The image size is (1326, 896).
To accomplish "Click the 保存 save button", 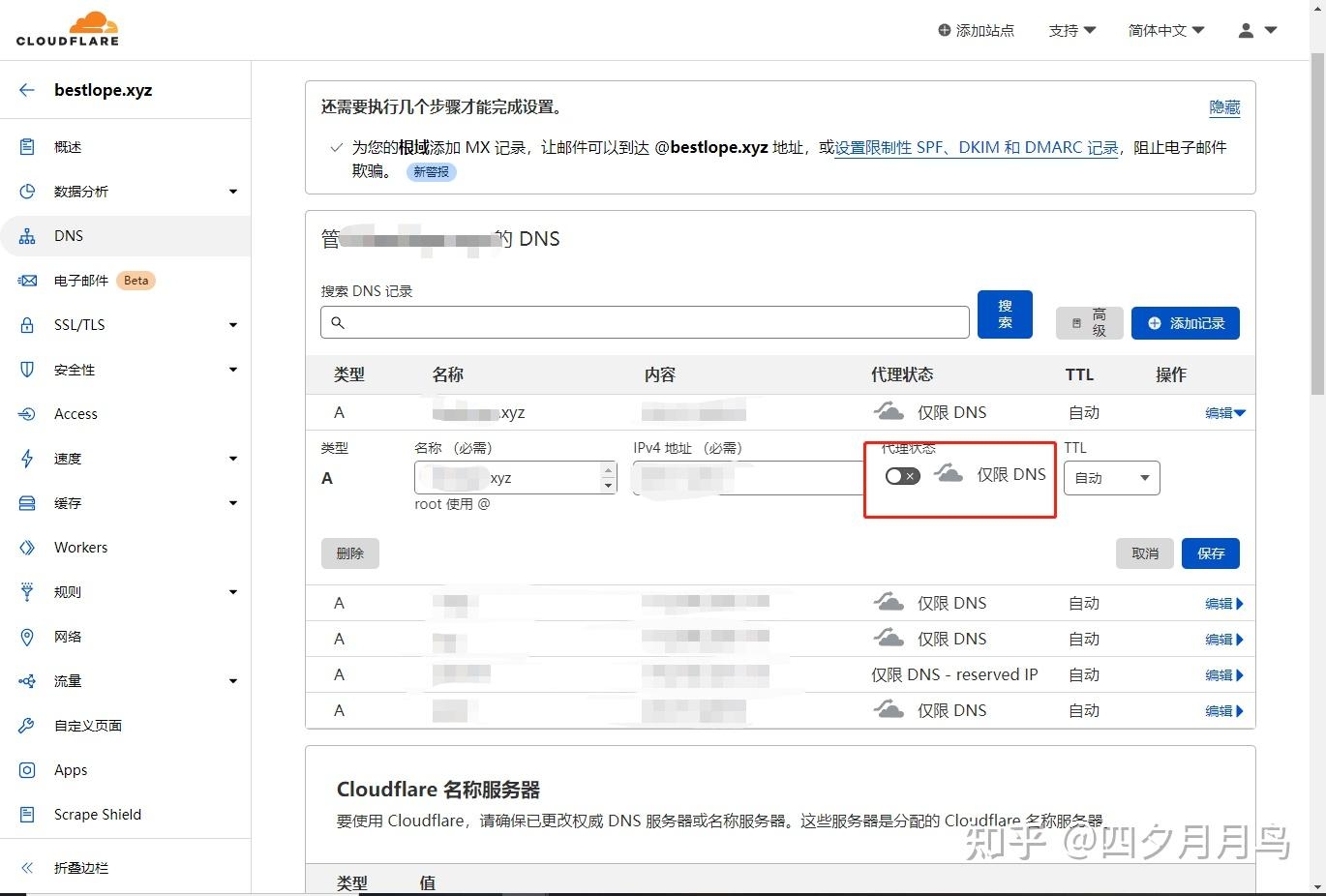I will (1211, 553).
